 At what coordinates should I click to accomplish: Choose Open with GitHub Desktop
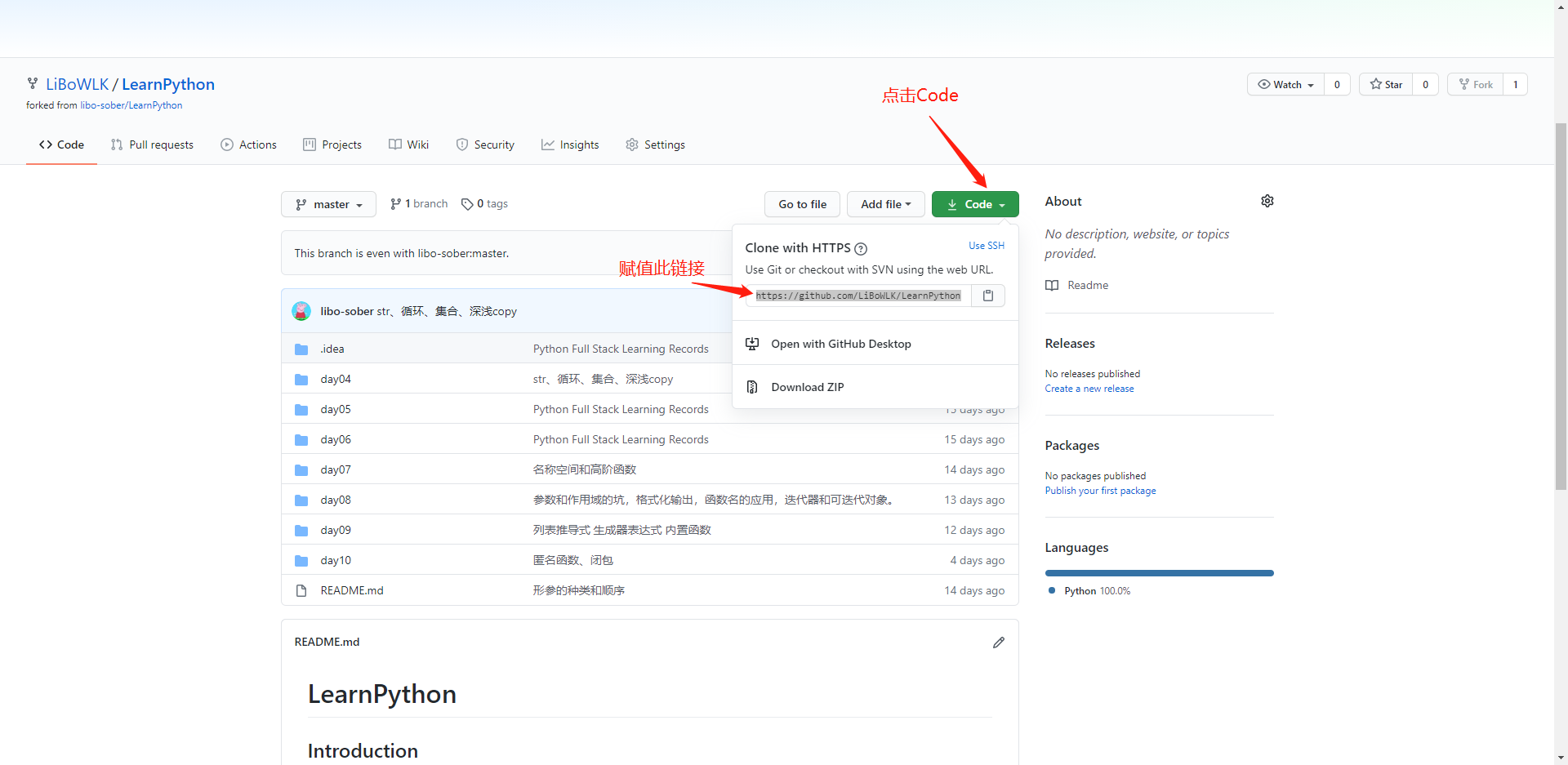click(x=875, y=344)
